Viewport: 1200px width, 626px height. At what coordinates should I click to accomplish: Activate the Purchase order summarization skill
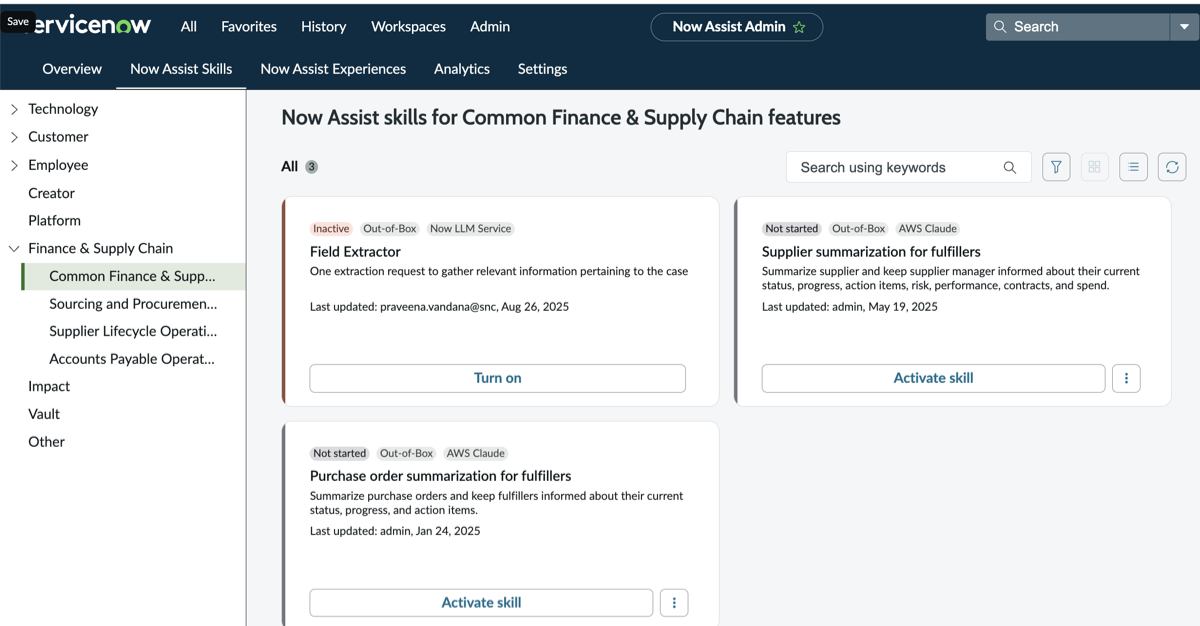click(x=481, y=603)
